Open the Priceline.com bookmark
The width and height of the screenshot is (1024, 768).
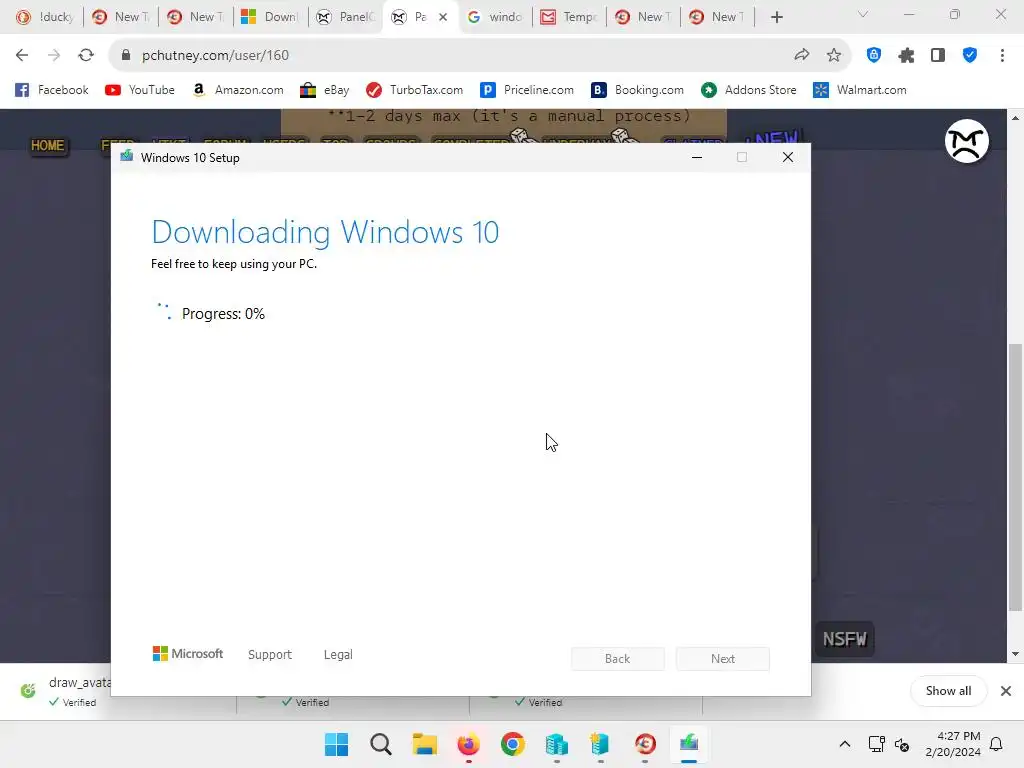[527, 90]
